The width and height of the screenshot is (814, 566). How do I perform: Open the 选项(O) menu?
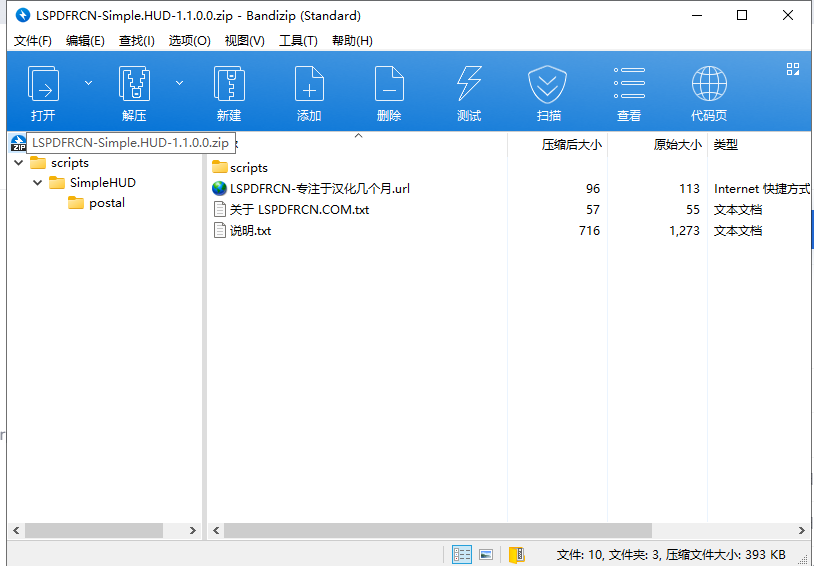point(189,41)
